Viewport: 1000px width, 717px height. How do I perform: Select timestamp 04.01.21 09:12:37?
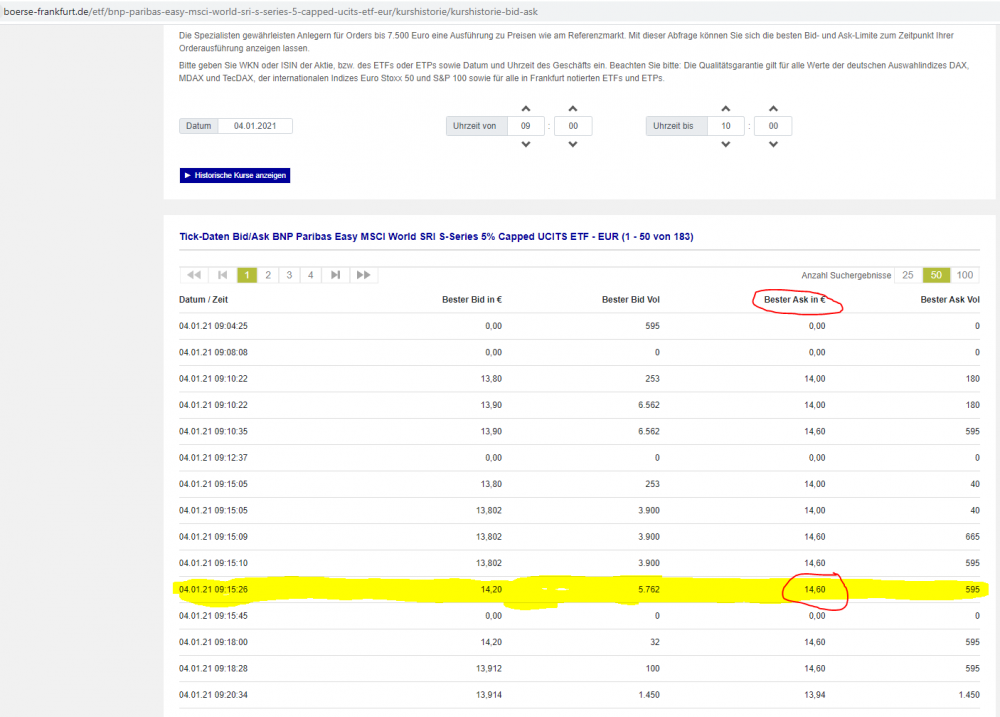pos(213,457)
